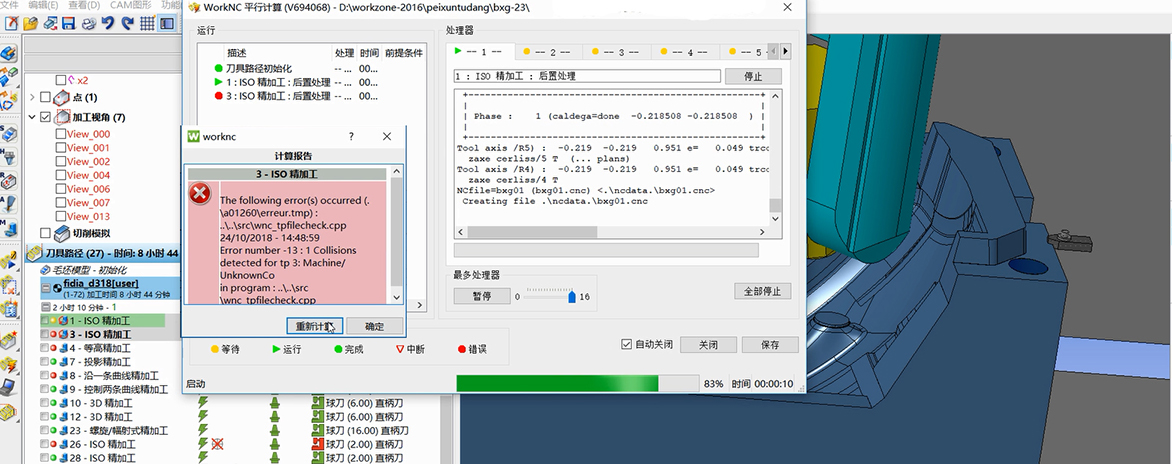Click the processor tabs left arrow
The width and height of the screenshot is (1172, 464).
774,52
